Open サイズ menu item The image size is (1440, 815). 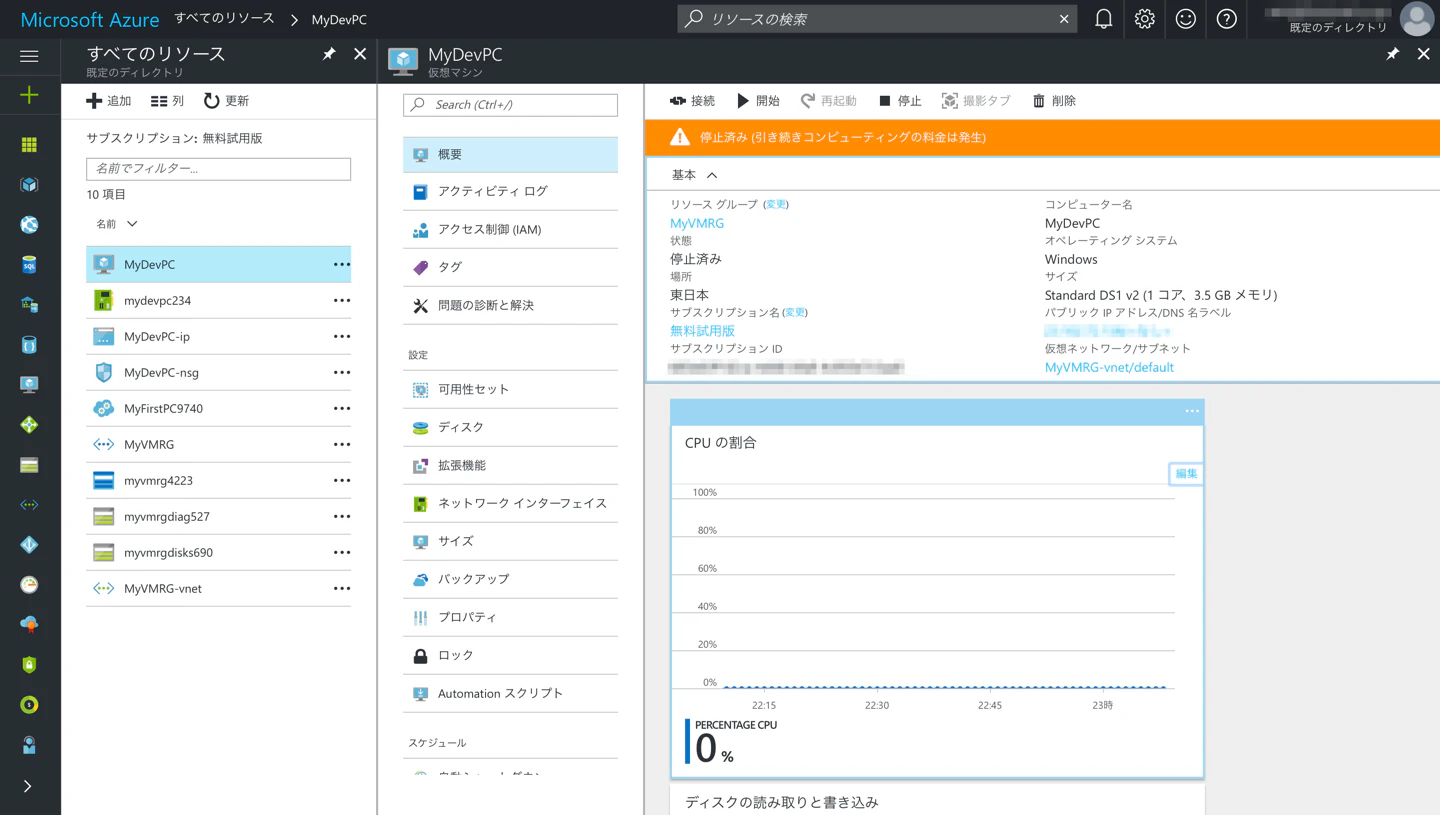click(x=510, y=541)
